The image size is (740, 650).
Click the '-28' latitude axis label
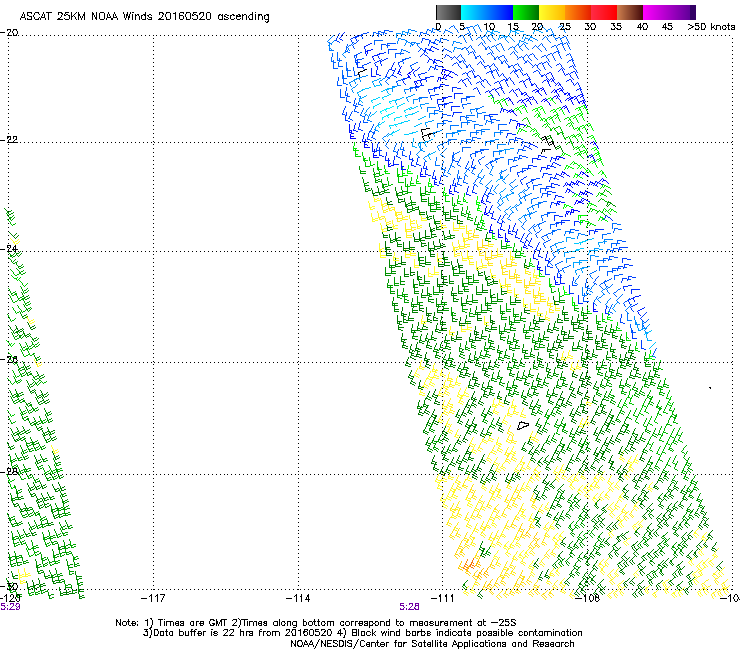click(9, 472)
